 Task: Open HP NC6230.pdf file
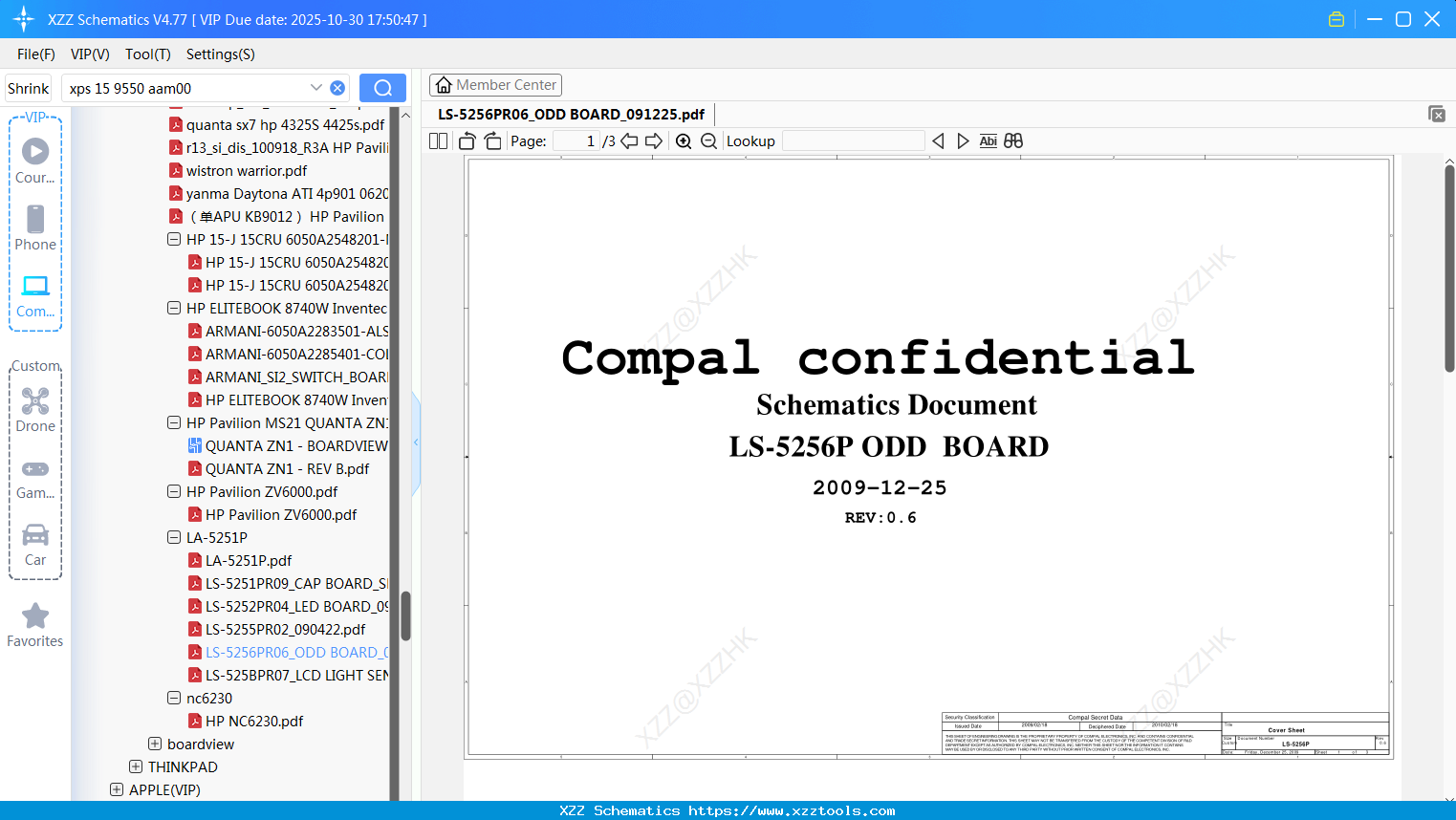254,721
